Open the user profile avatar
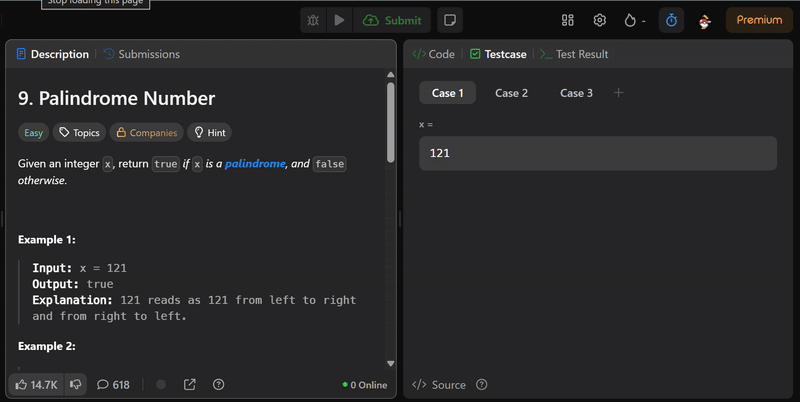Viewport: 800px width, 402px height. (x=705, y=21)
